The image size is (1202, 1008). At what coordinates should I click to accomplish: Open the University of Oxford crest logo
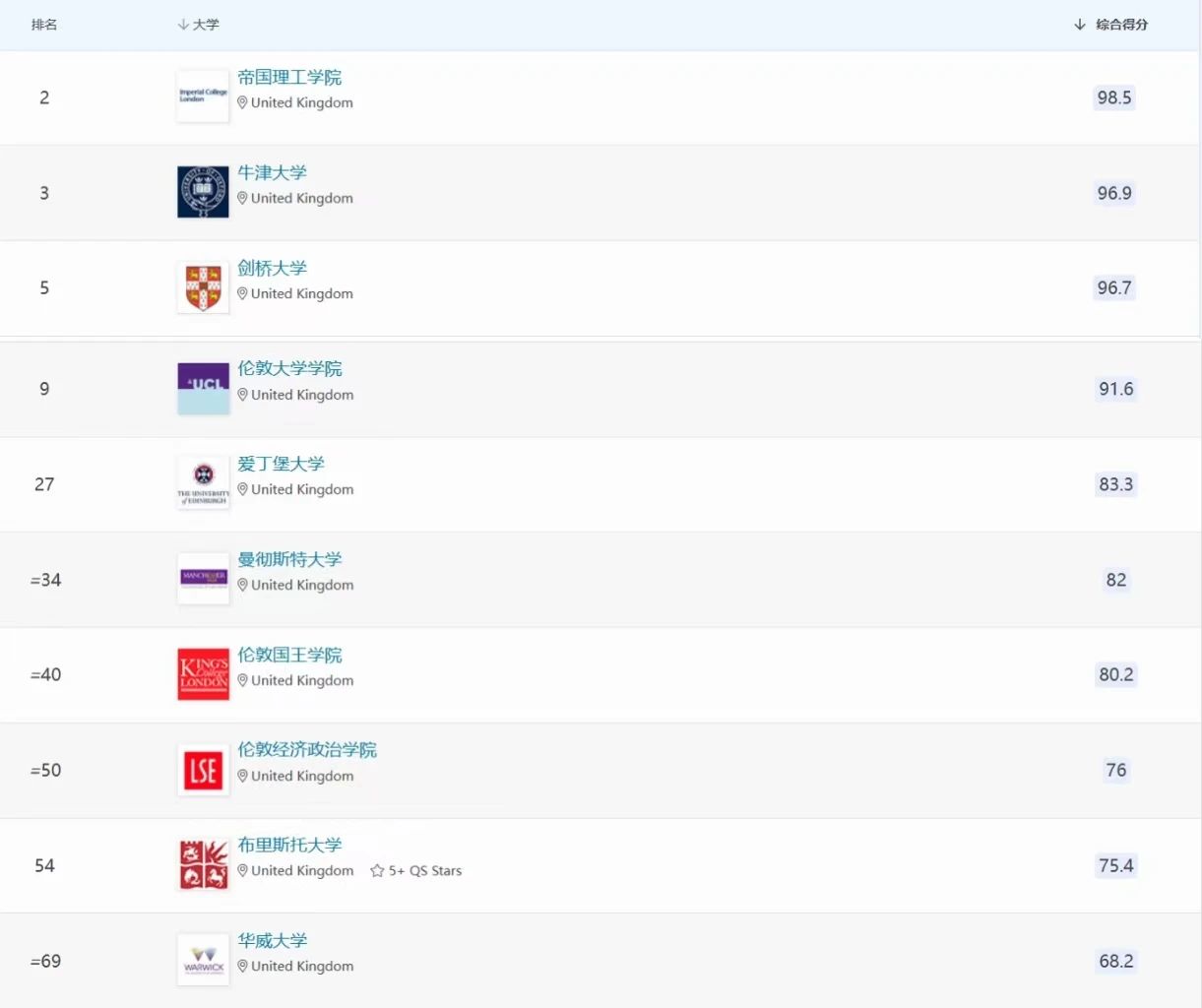(203, 192)
